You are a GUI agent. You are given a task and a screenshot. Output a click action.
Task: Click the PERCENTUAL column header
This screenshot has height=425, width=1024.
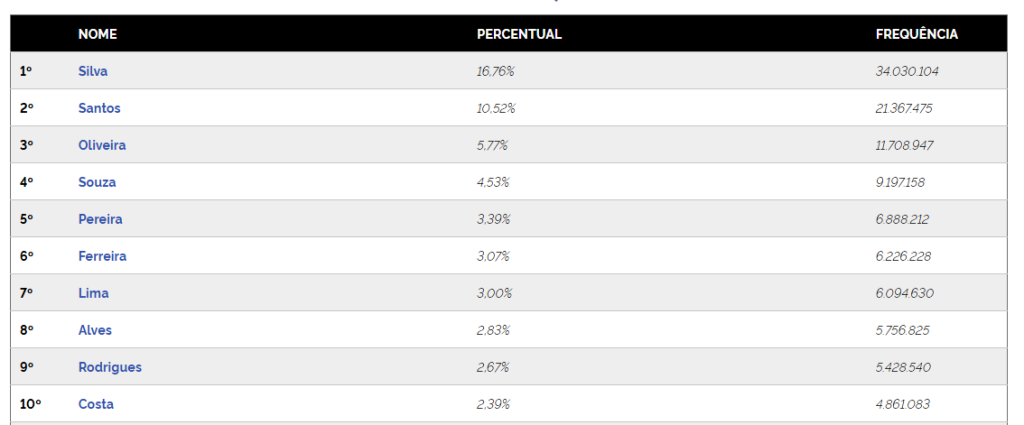coord(519,34)
